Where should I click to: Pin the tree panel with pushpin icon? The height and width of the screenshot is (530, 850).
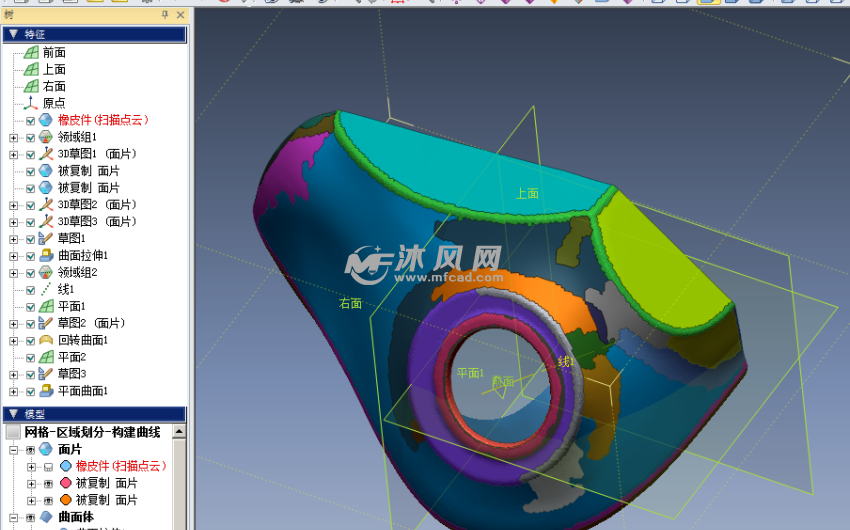click(165, 15)
